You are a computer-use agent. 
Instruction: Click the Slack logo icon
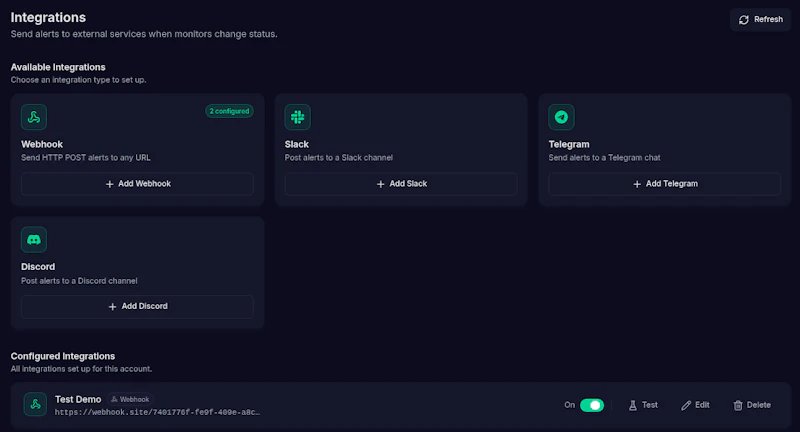coord(297,117)
